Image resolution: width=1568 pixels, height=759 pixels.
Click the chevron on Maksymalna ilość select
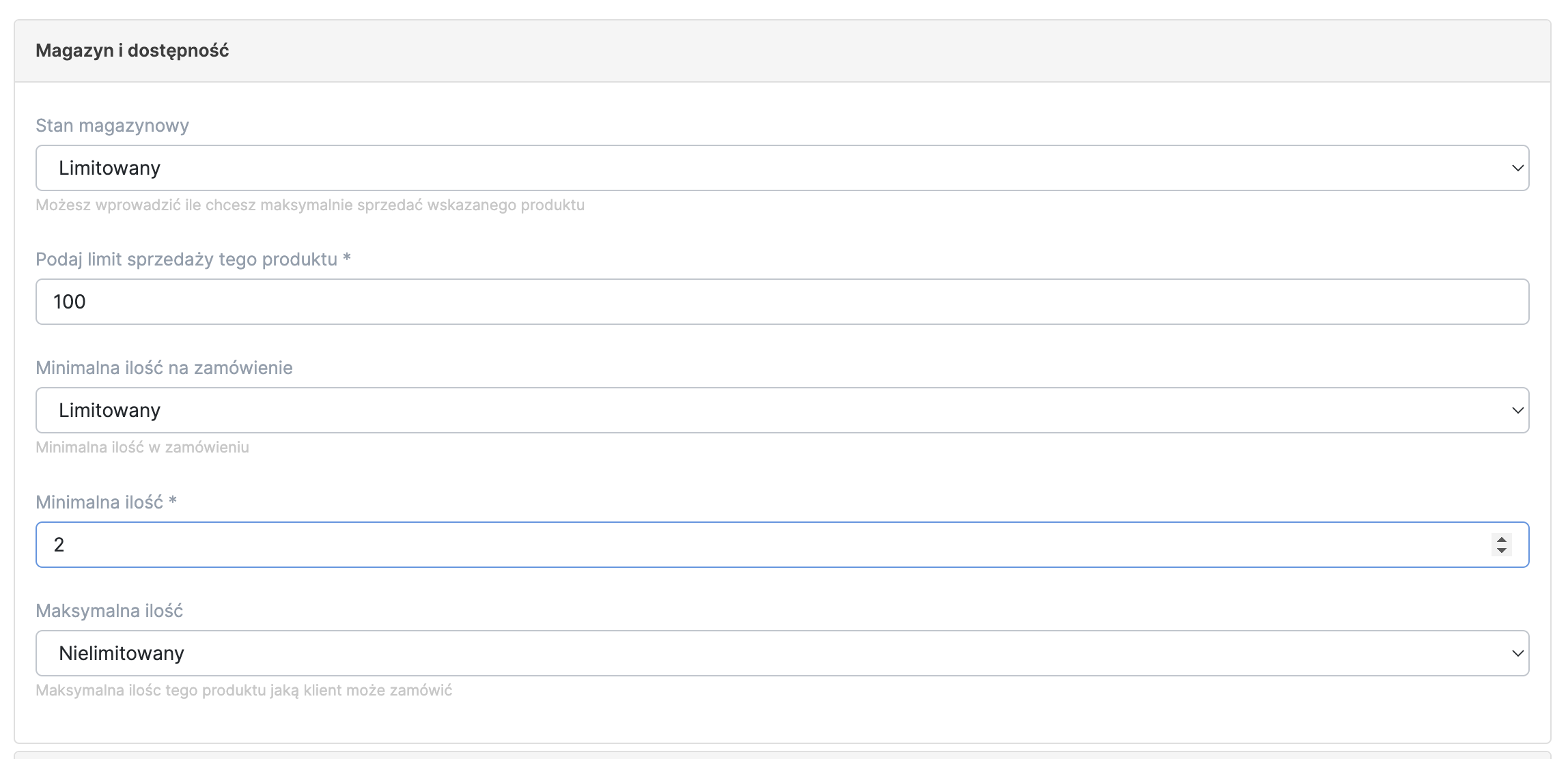click(x=1517, y=653)
